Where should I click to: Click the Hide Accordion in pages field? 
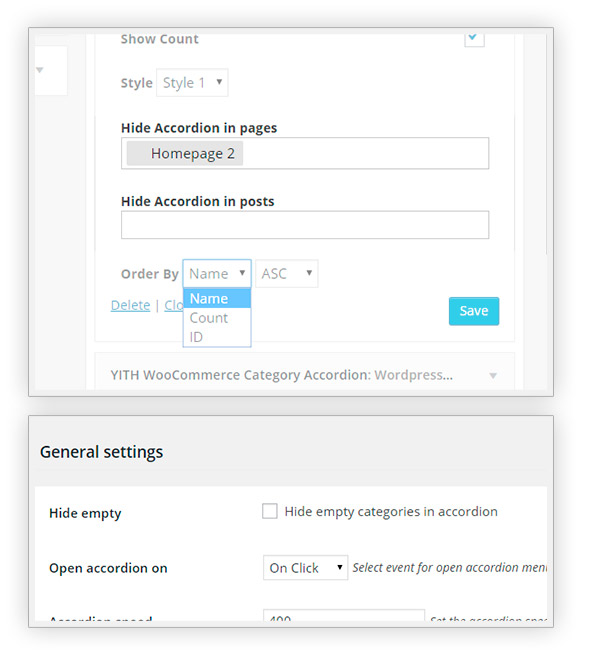[x=305, y=153]
